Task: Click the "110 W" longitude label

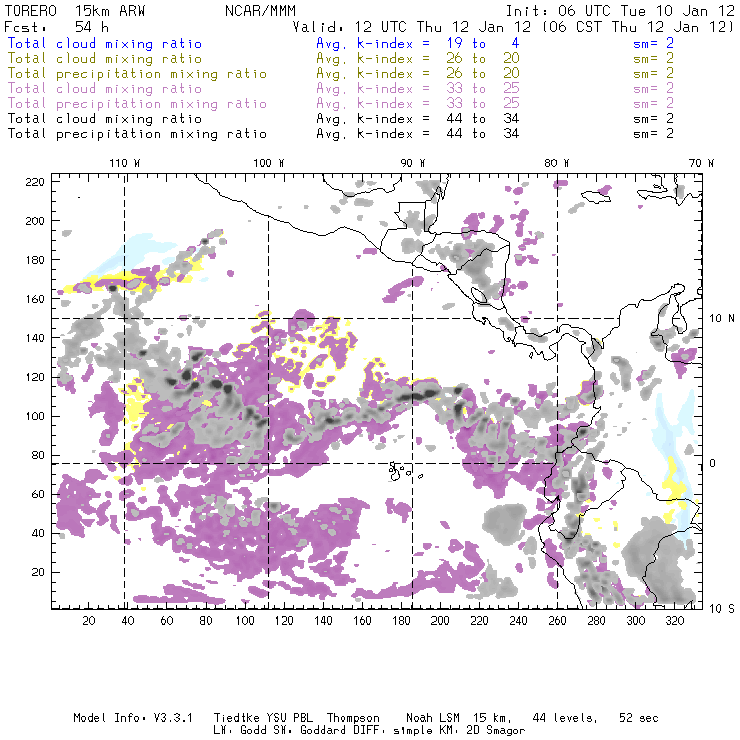Action: pyautogui.click(x=125, y=163)
